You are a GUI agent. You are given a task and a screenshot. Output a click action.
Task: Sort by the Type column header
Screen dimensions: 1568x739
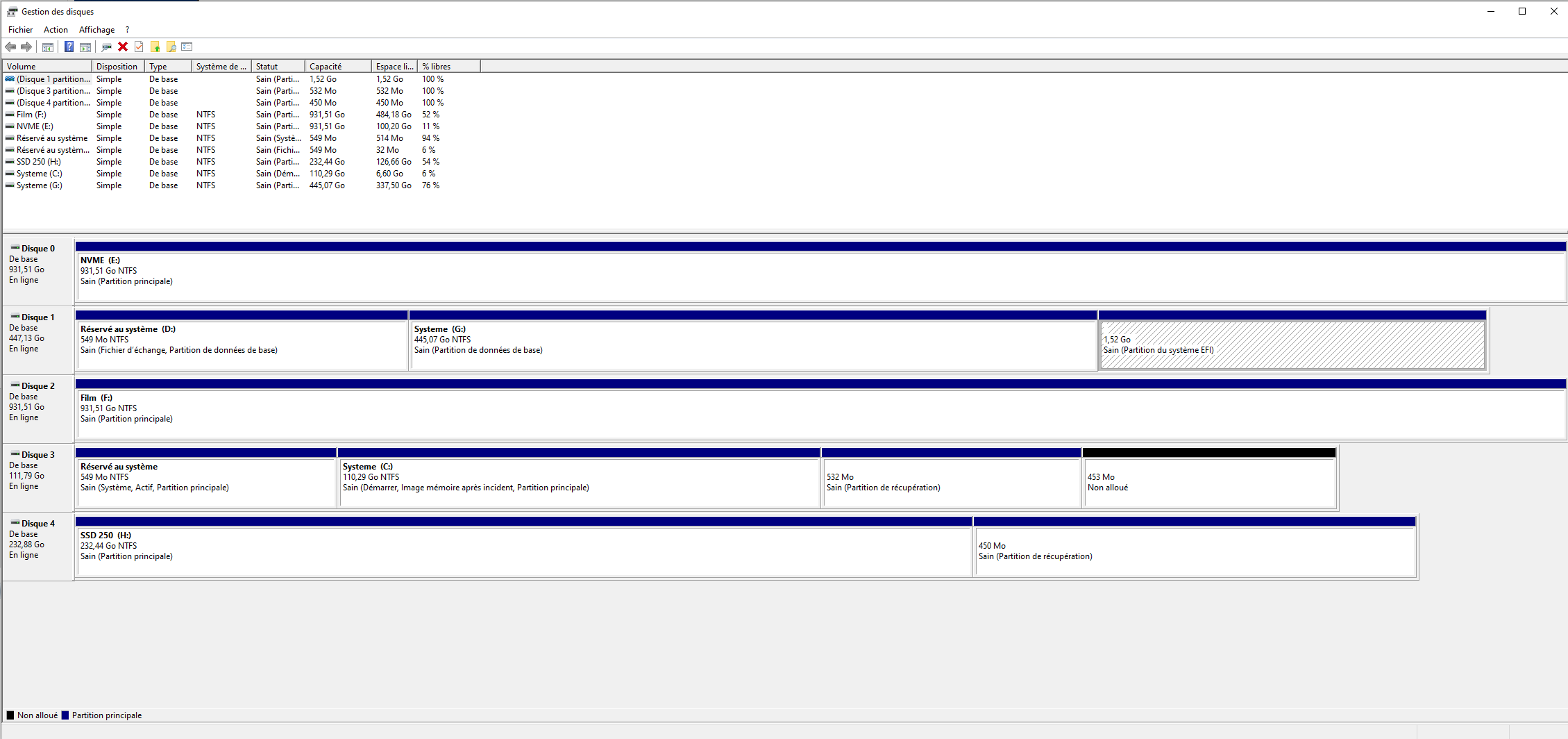tap(169, 67)
